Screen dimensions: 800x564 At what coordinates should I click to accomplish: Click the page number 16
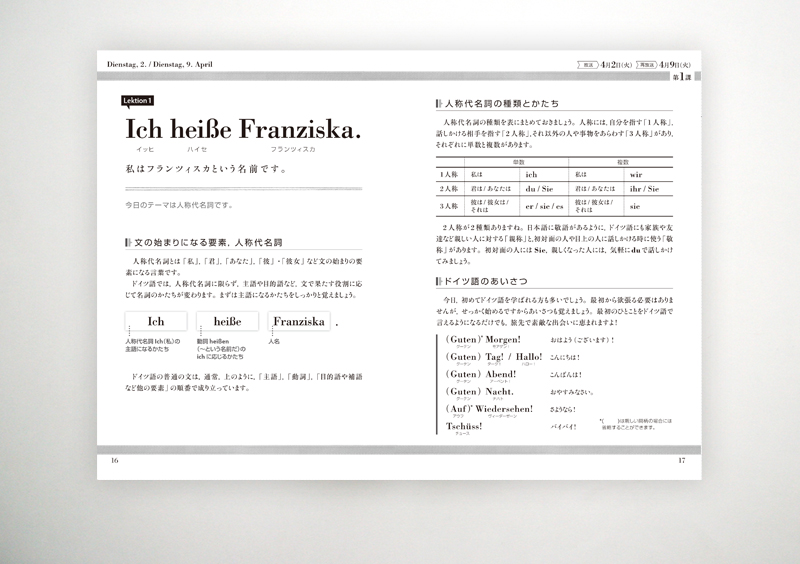click(x=115, y=460)
